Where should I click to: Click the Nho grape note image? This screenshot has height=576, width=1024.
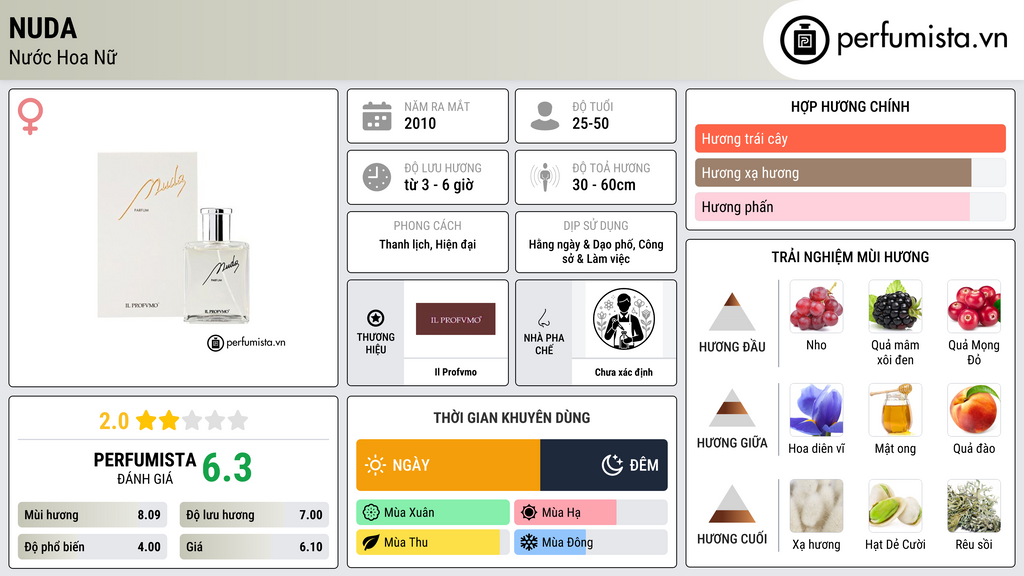[816, 306]
